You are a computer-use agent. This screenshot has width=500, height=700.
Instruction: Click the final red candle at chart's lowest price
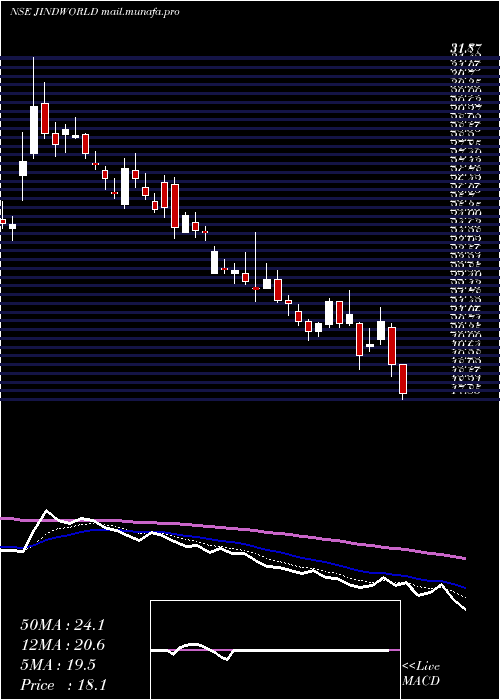click(x=403, y=379)
